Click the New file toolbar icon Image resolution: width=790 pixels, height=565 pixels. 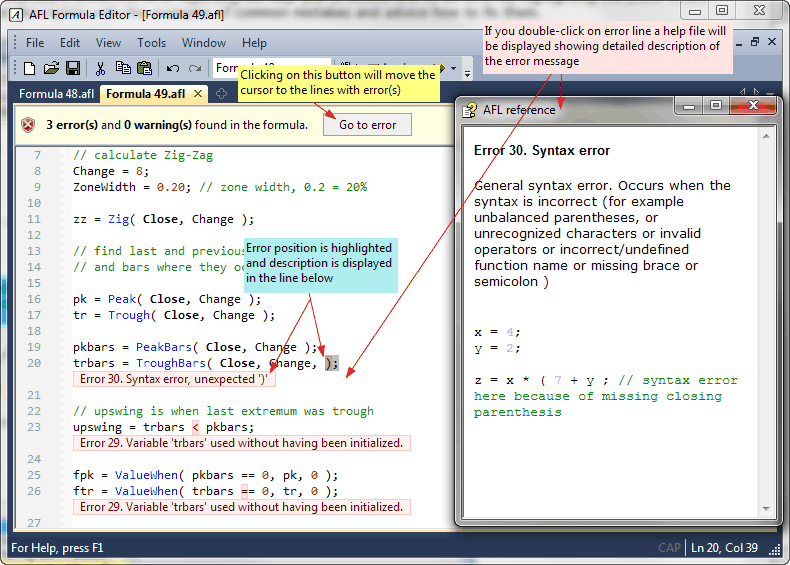pyautogui.click(x=29, y=68)
